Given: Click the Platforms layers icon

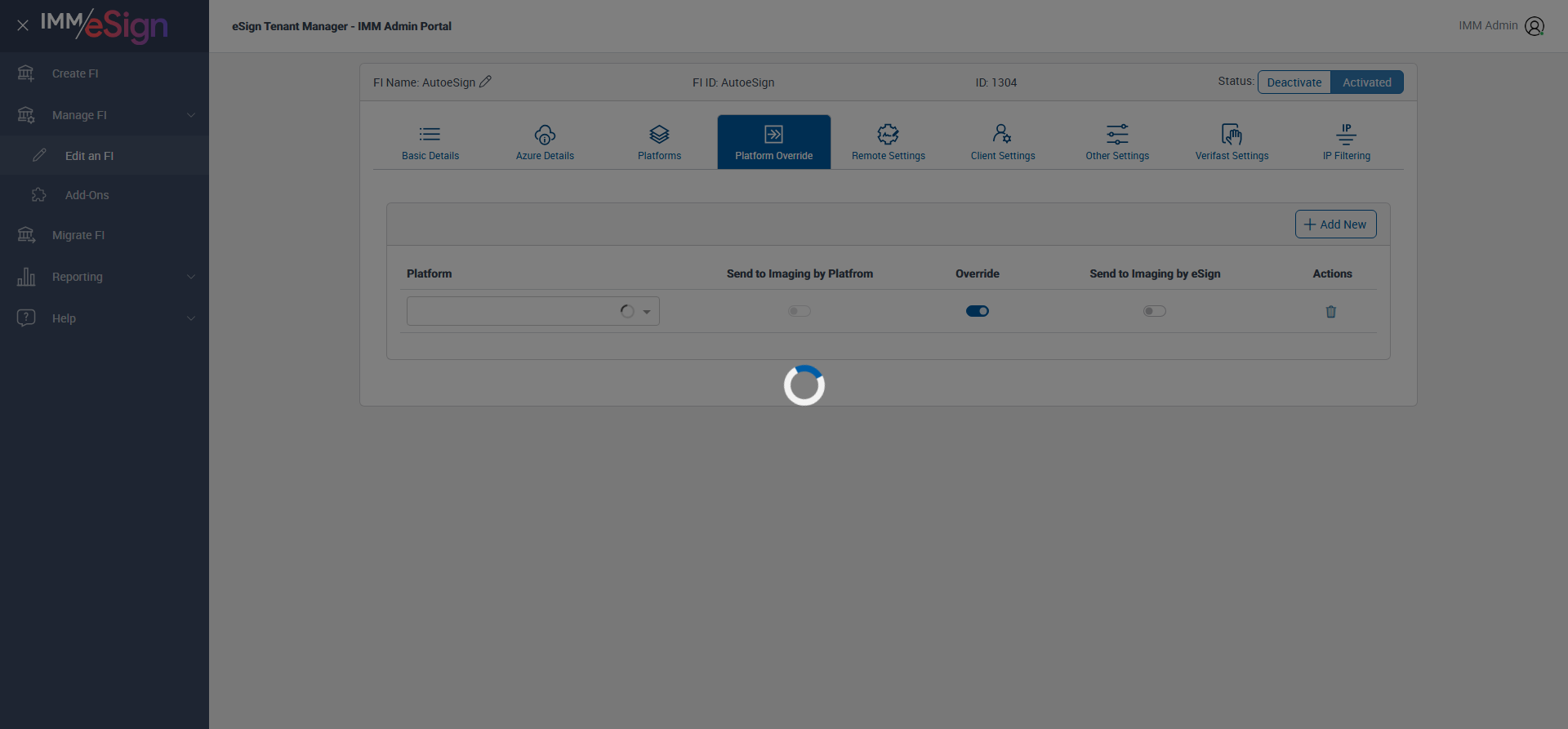Looking at the screenshot, I should pyautogui.click(x=659, y=134).
